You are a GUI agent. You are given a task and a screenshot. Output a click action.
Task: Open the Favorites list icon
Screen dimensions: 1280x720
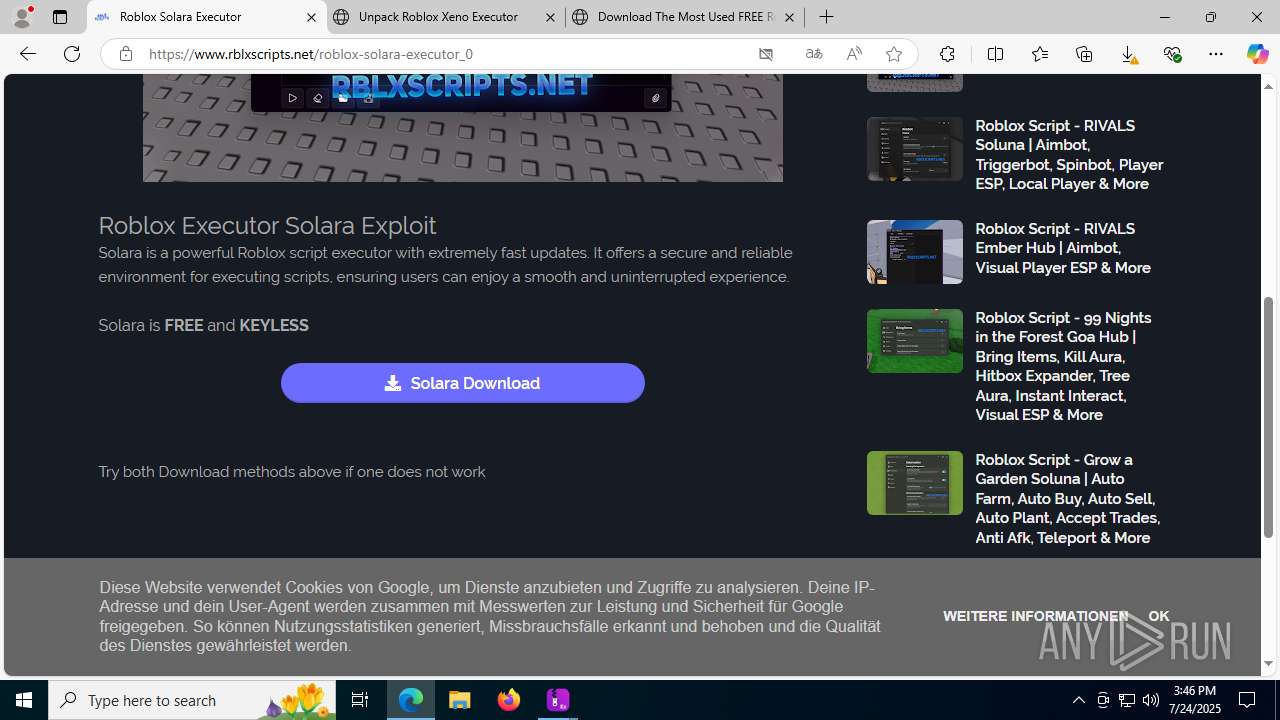(x=1040, y=54)
